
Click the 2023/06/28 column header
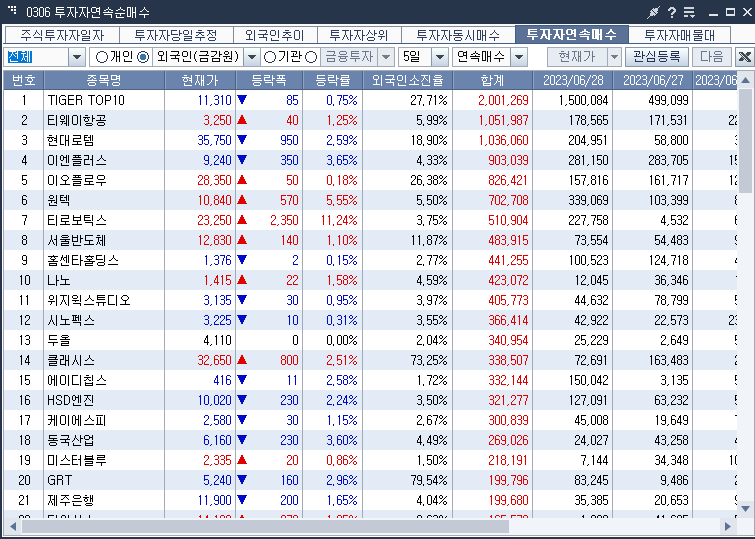[x=573, y=80]
